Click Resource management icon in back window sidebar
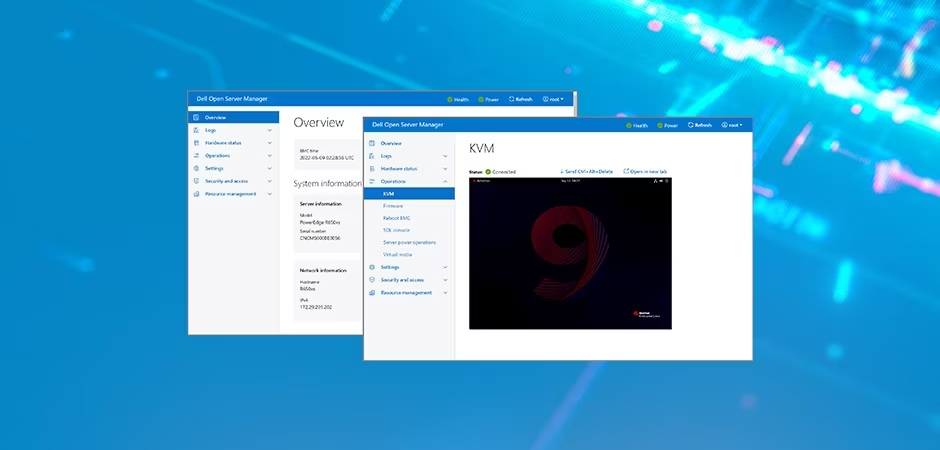The width and height of the screenshot is (940, 450). click(196, 194)
